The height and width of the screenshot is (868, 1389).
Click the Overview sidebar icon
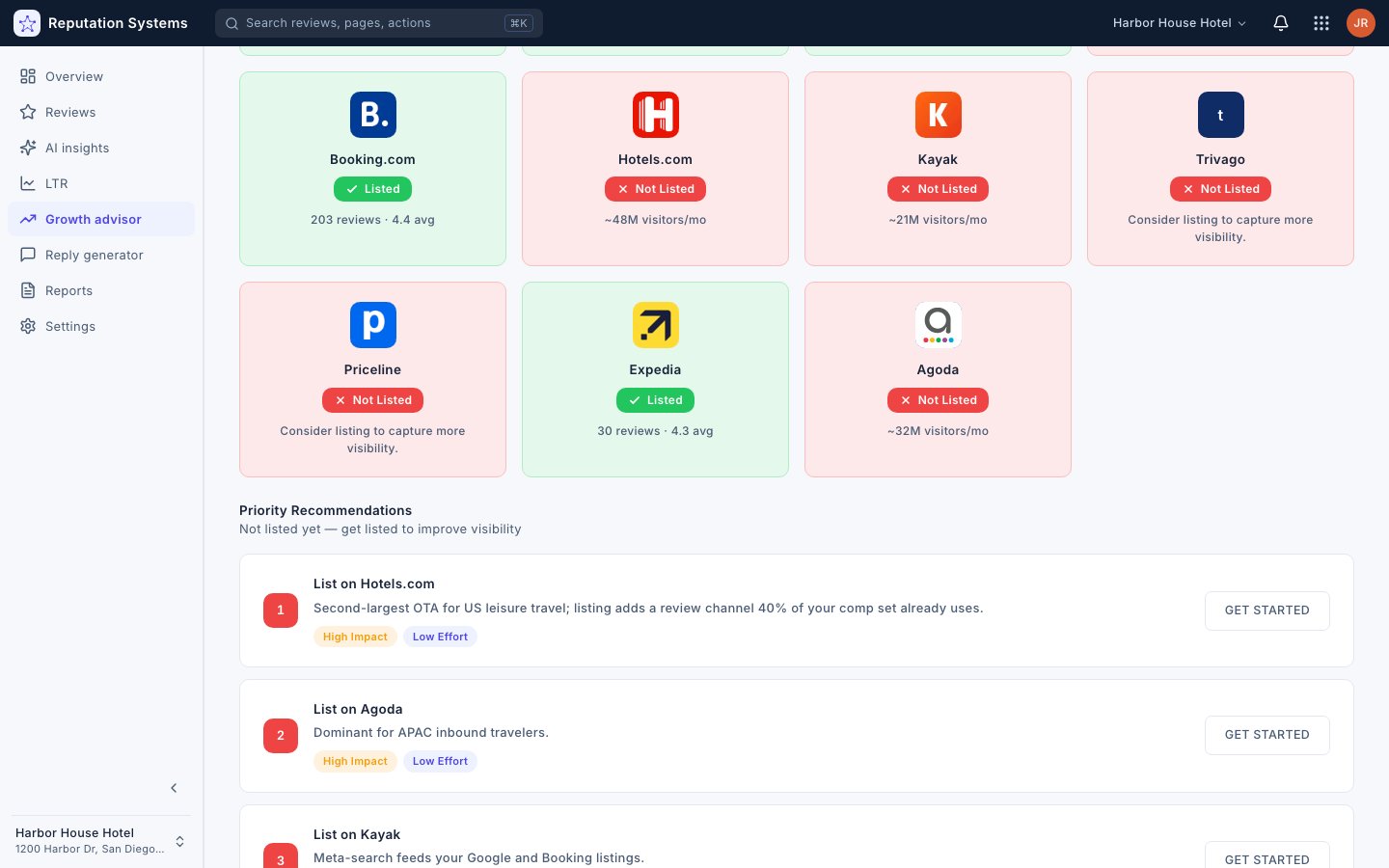point(28,76)
